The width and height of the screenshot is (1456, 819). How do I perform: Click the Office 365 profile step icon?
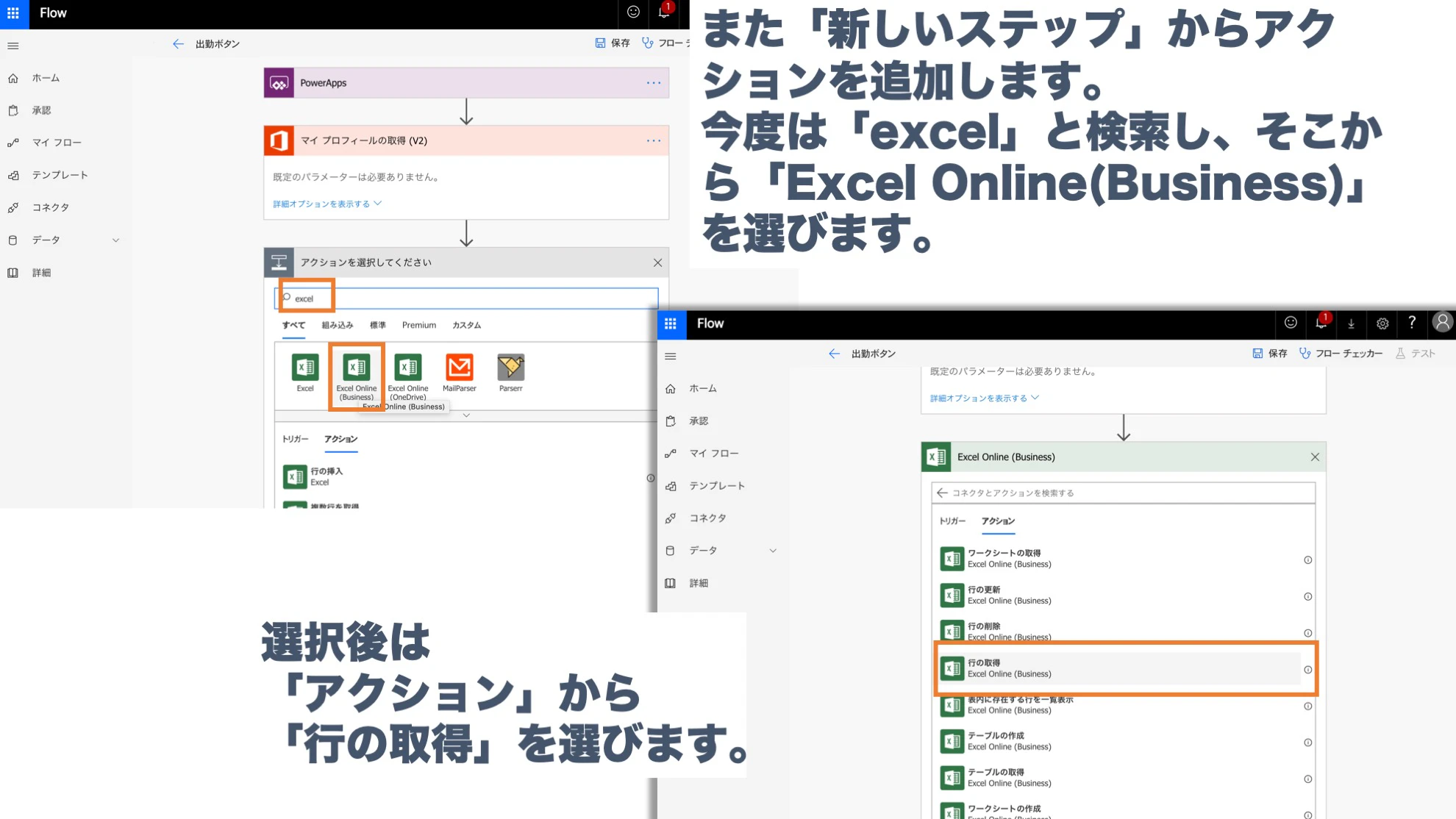tap(279, 140)
